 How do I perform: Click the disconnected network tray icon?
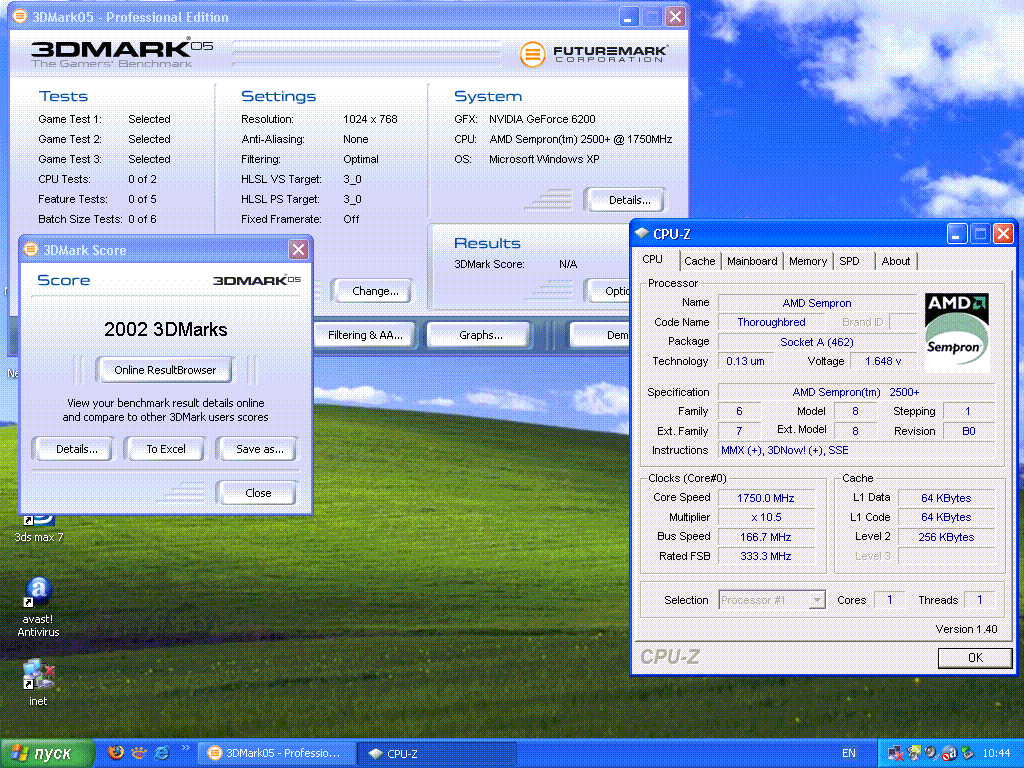pyautogui.click(x=895, y=754)
